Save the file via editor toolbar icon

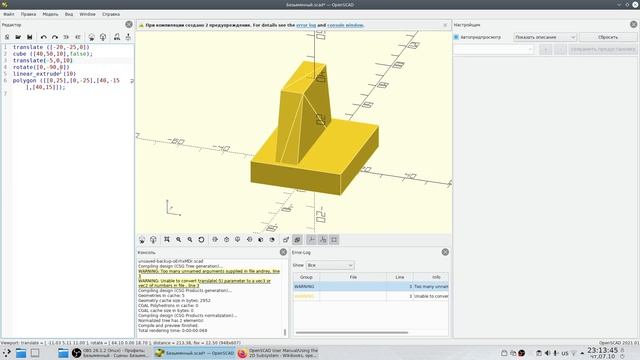click(29, 37)
